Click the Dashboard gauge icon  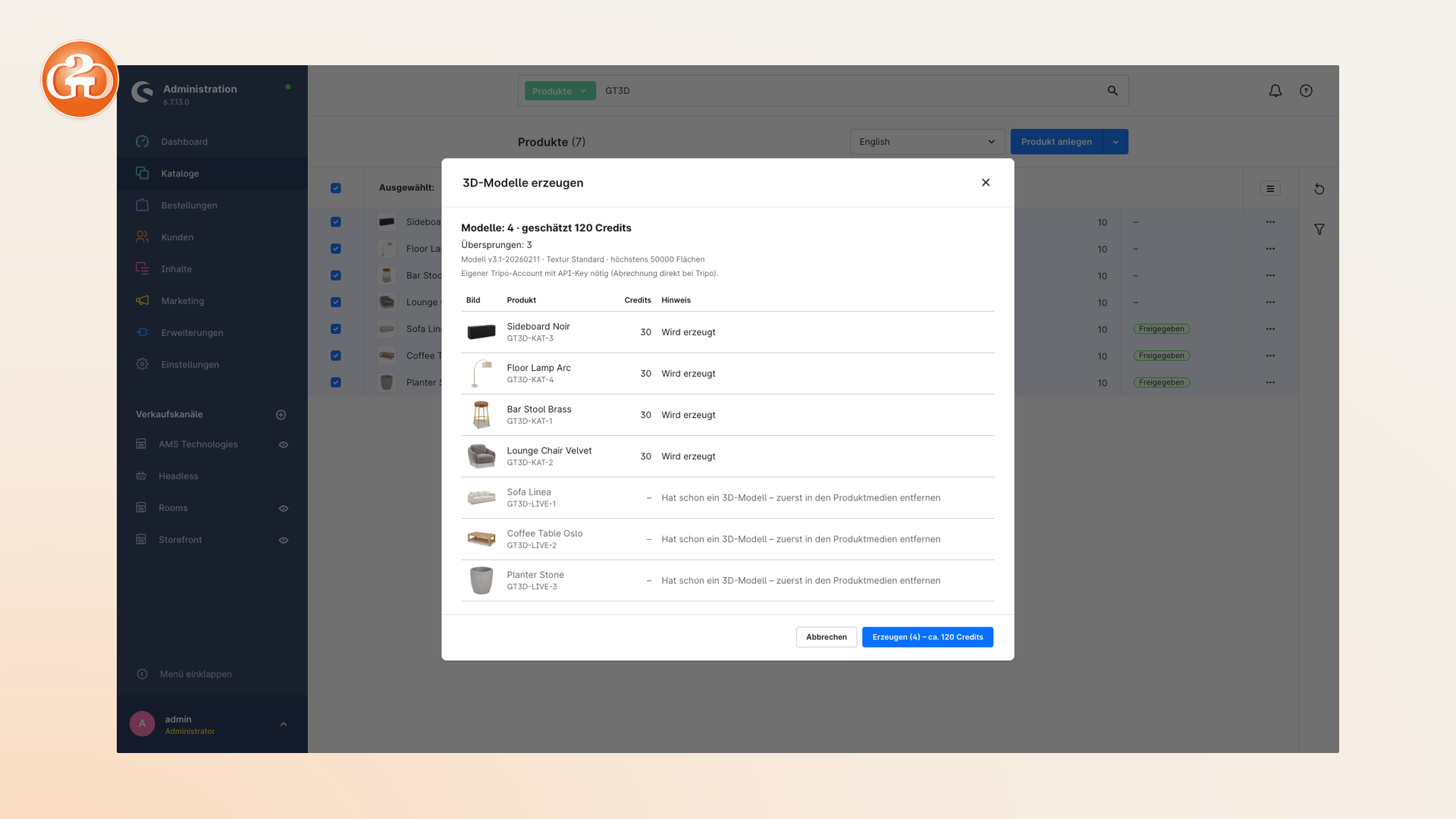coord(142,142)
